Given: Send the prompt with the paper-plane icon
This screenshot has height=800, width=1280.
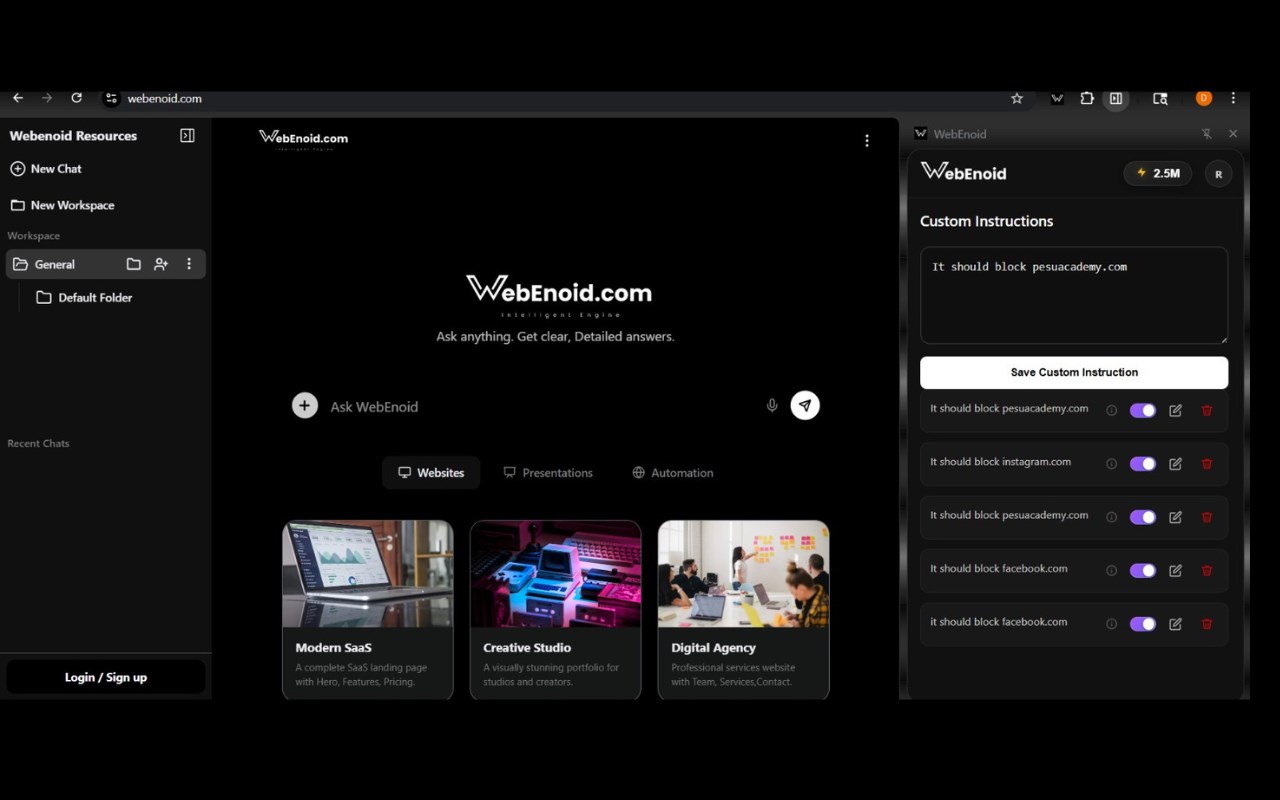Looking at the screenshot, I should coord(805,405).
